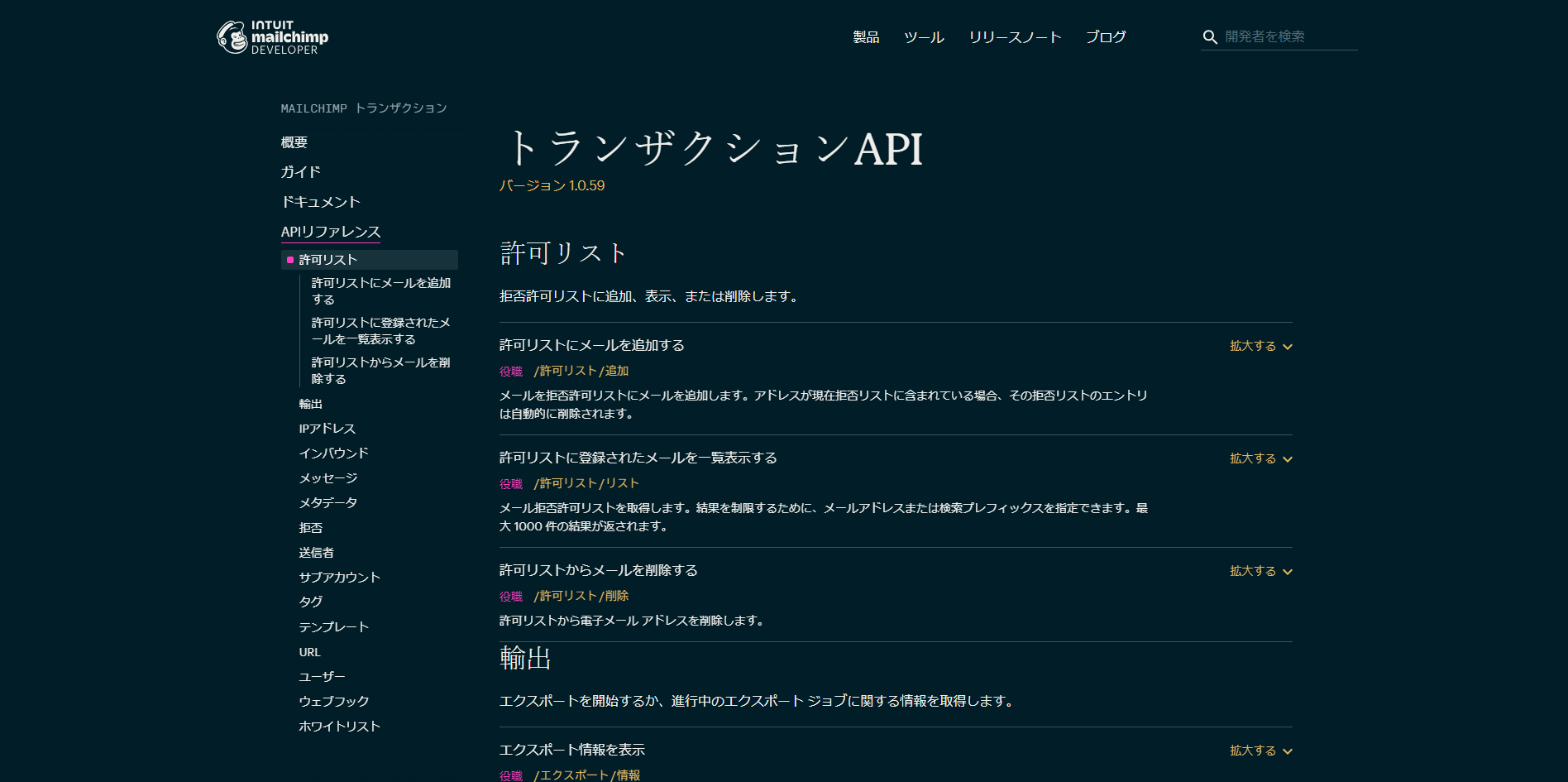The height and width of the screenshot is (782, 1568).
Task: Click the 許可リストにメールを追加する heading
Action: (x=592, y=345)
